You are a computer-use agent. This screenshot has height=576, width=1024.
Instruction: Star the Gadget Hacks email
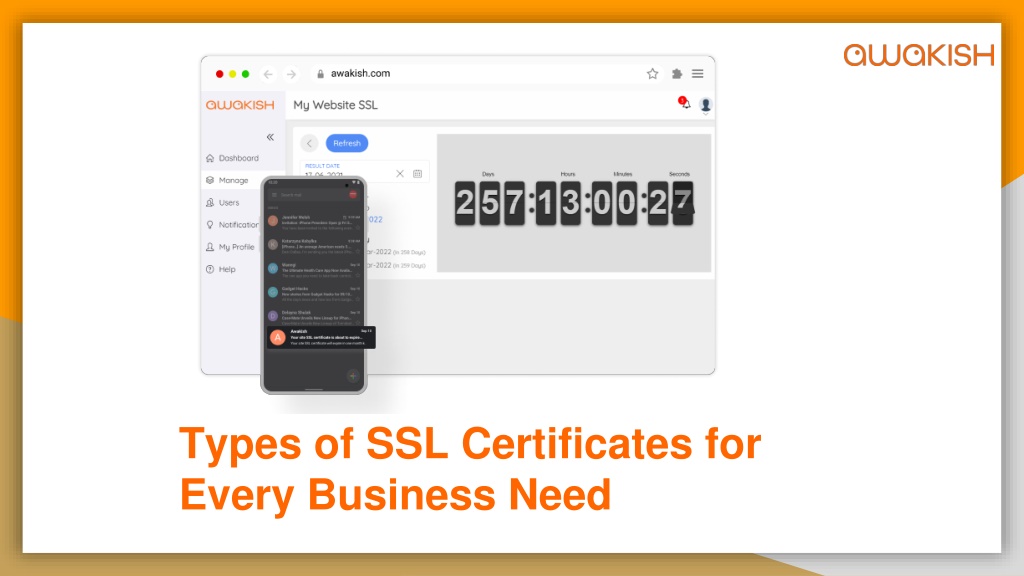pyautogui.click(x=358, y=299)
